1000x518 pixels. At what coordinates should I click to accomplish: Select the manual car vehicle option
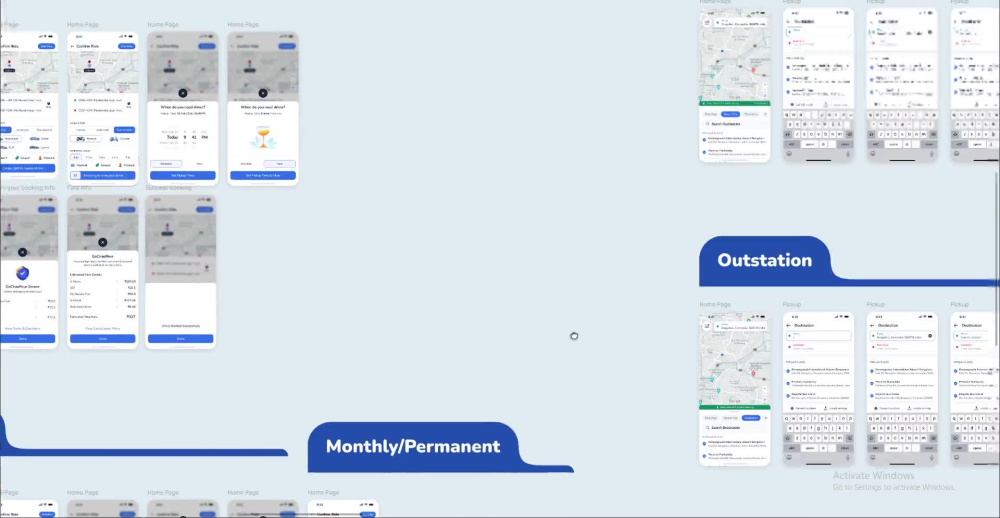pyautogui.click(x=86, y=138)
